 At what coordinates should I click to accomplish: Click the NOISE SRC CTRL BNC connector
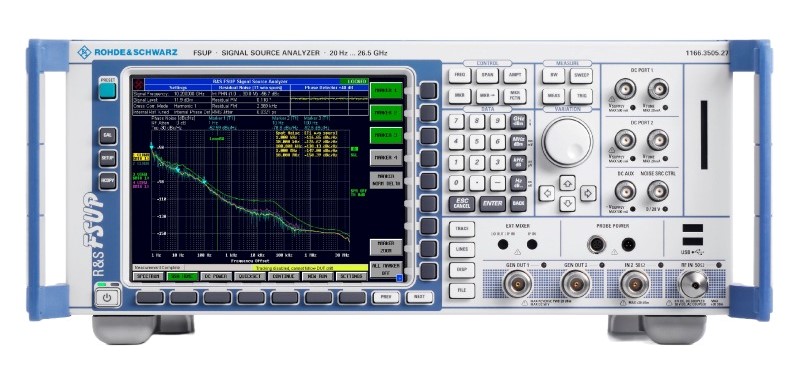pyautogui.click(x=658, y=191)
